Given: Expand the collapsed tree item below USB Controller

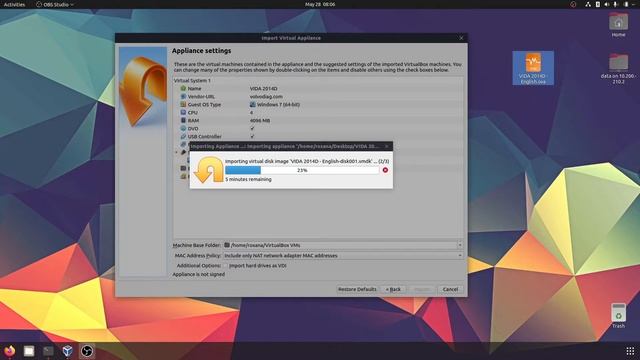Looking at the screenshot, I should [x=177, y=152].
